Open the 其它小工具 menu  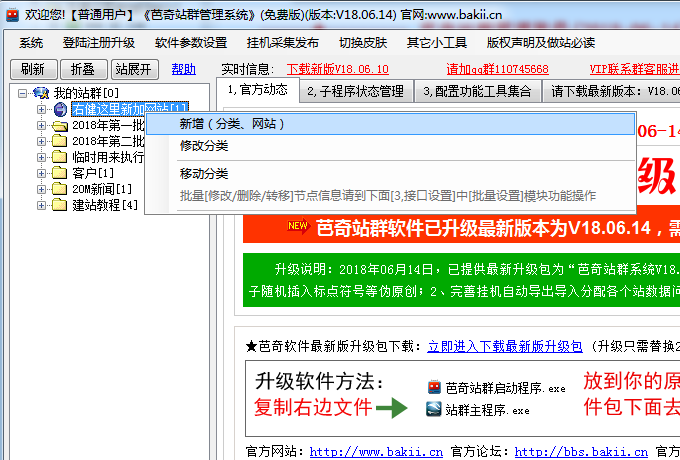coord(437,42)
